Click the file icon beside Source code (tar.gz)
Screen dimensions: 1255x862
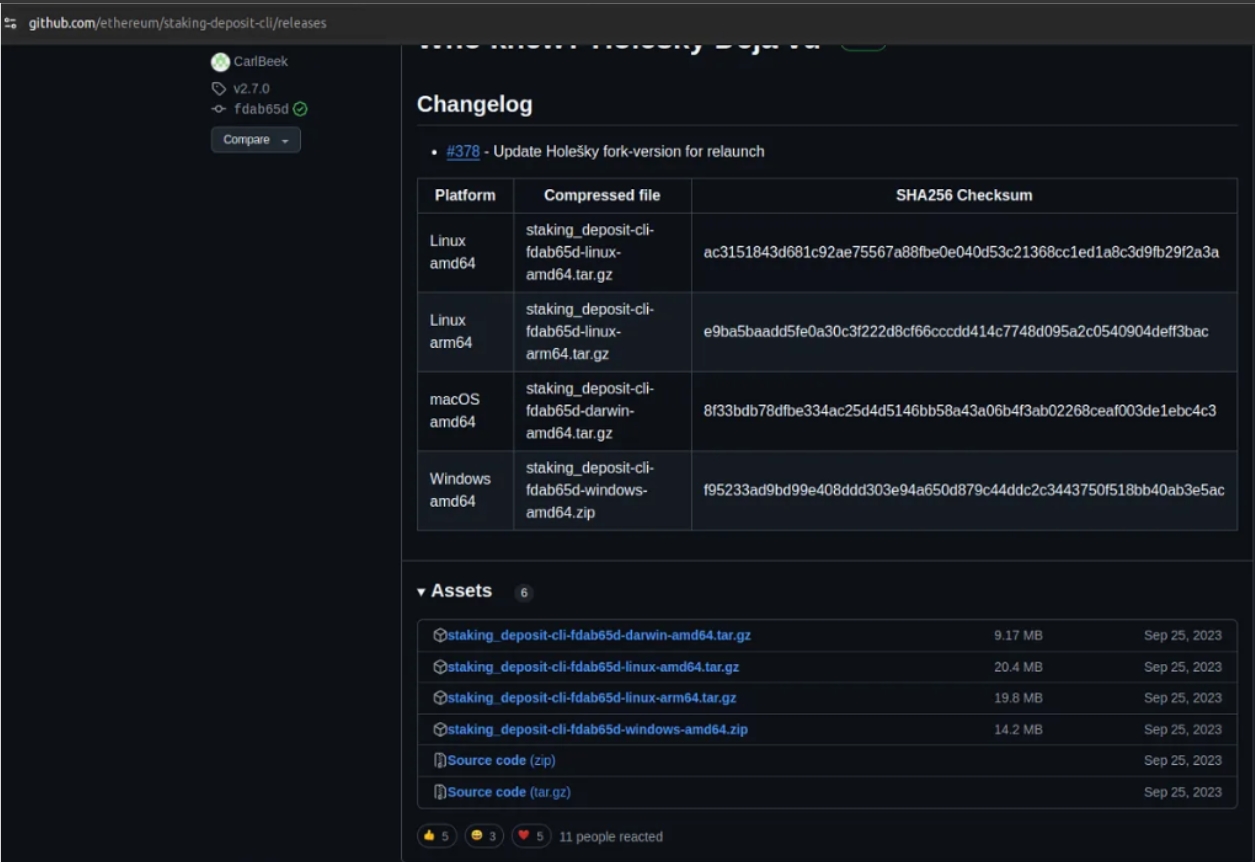[440, 792]
